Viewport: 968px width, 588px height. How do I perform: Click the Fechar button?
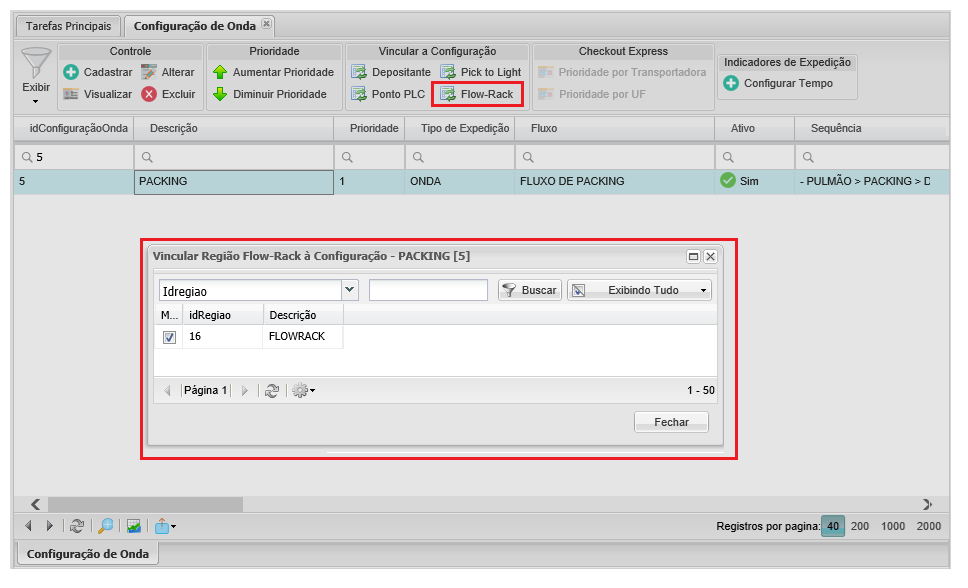(x=671, y=422)
